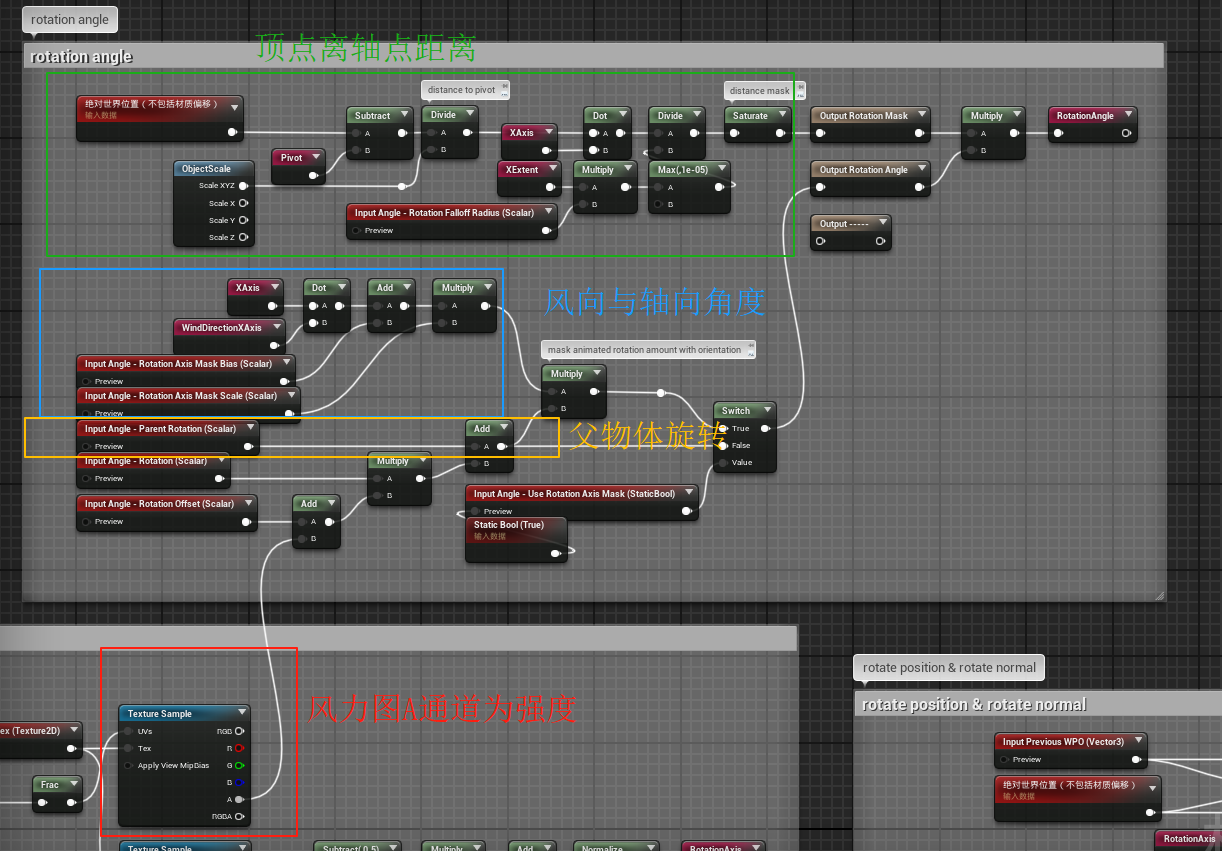1222x851 pixels.
Task: Click the rotation angle comment box resize handle
Action: click(1159, 595)
